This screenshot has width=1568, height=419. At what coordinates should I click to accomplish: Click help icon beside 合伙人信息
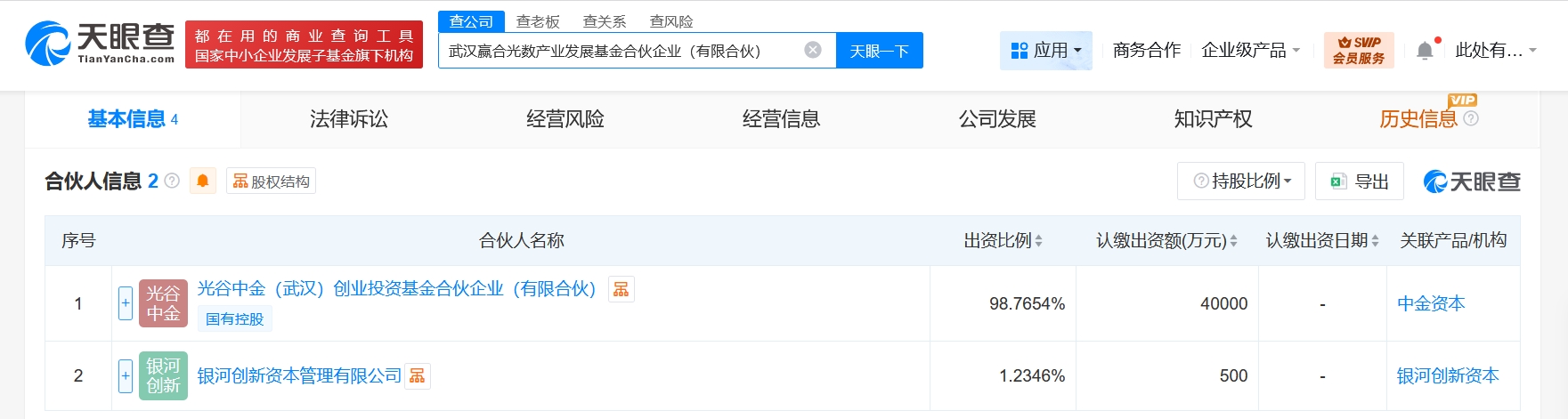pyautogui.click(x=173, y=181)
